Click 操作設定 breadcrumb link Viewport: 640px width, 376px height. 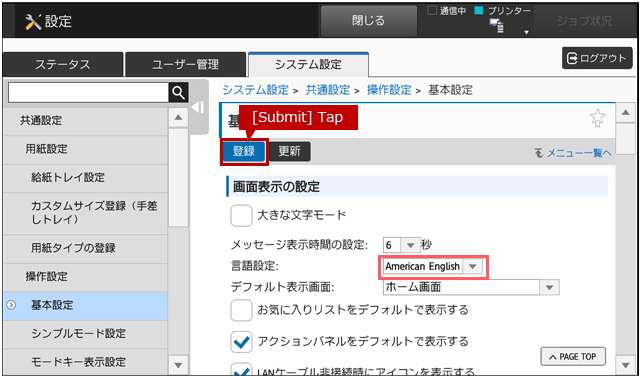(x=389, y=90)
